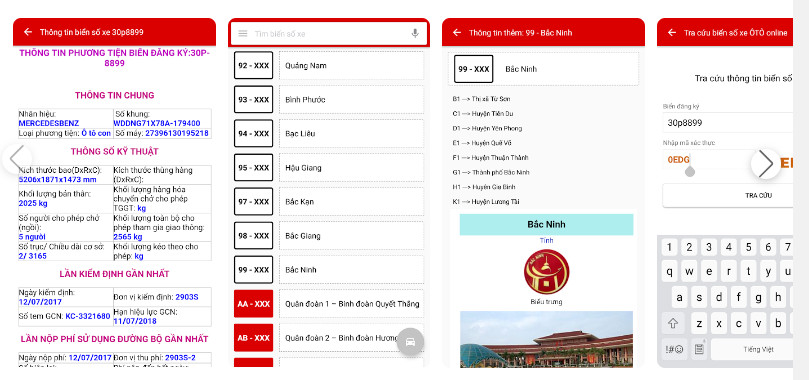Tap the '5' key on the keyboard
Viewport: 809px width, 380px height.
point(748,247)
